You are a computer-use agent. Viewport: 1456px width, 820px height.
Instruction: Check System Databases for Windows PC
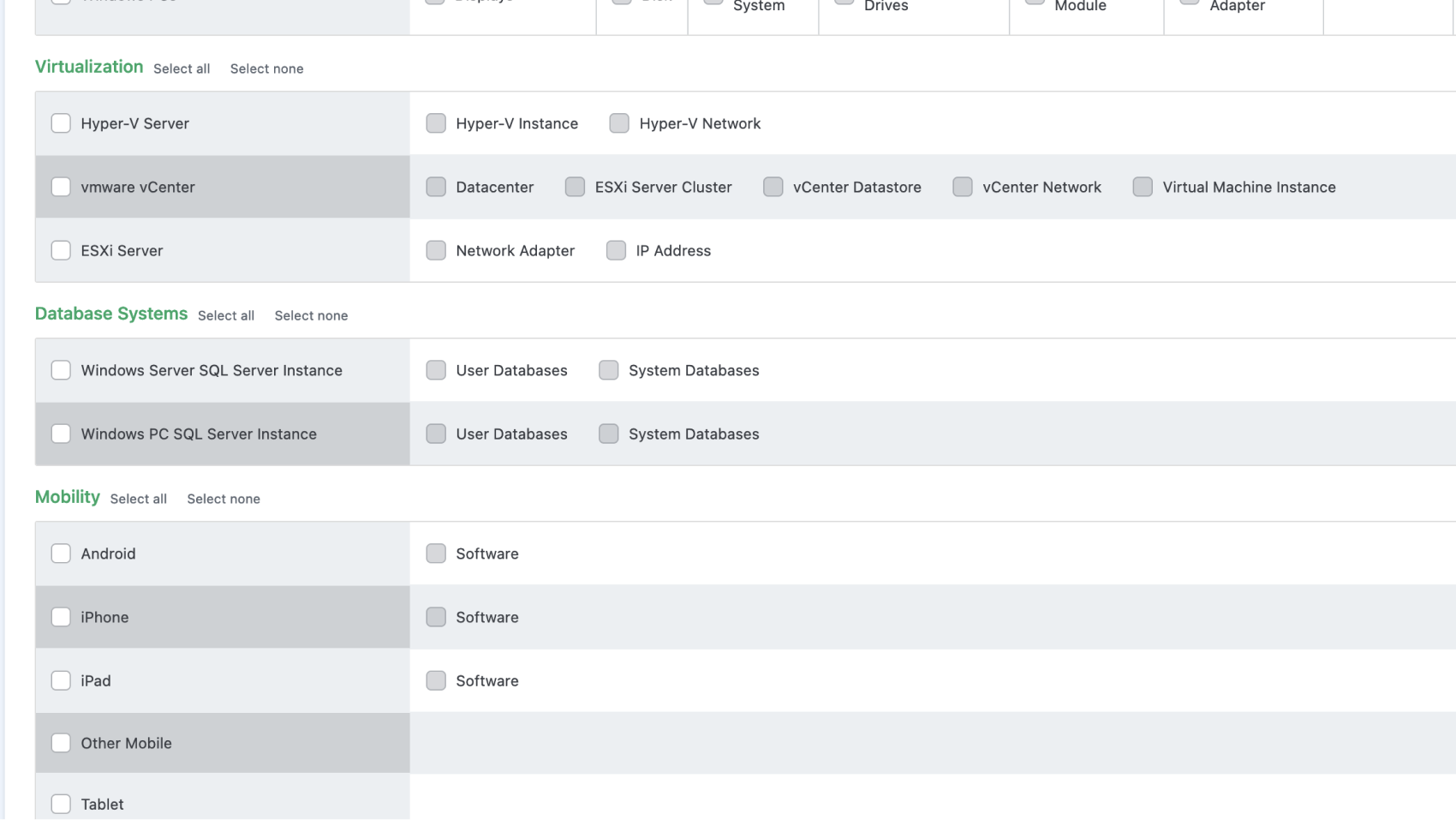click(608, 434)
